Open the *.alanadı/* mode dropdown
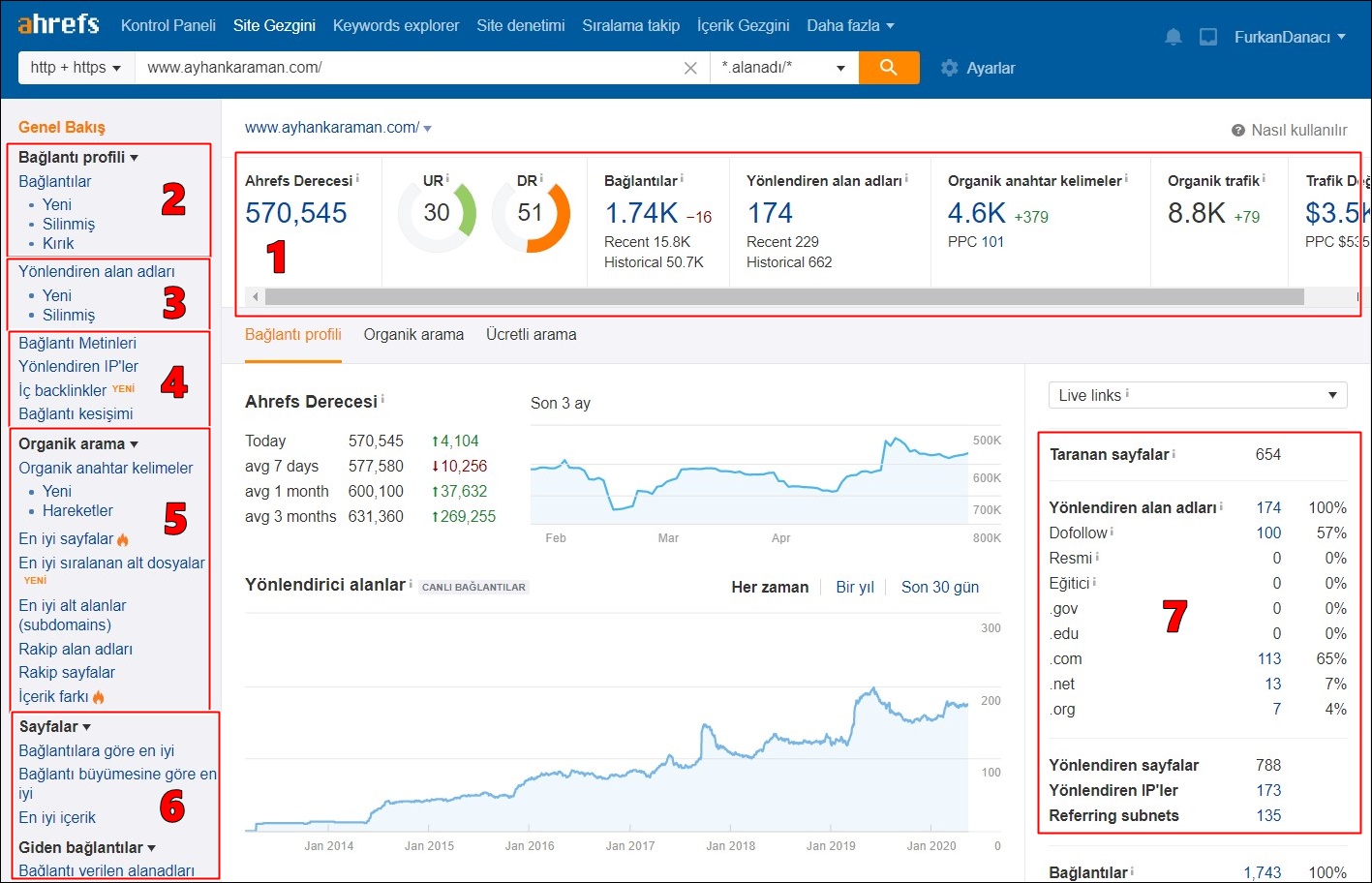This screenshot has width=1372, height=883. click(x=784, y=67)
